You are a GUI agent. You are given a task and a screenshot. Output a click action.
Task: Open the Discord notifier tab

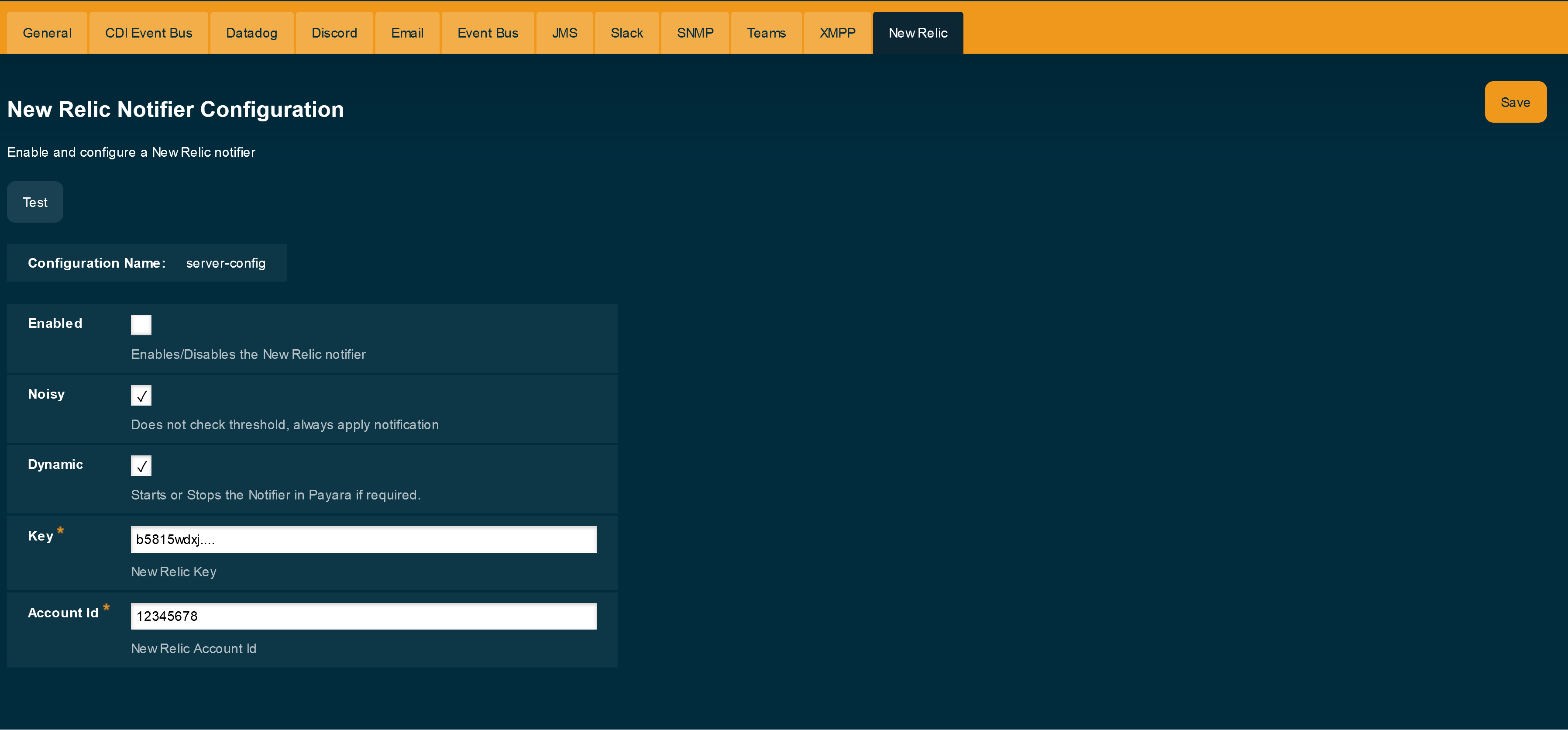pos(335,32)
